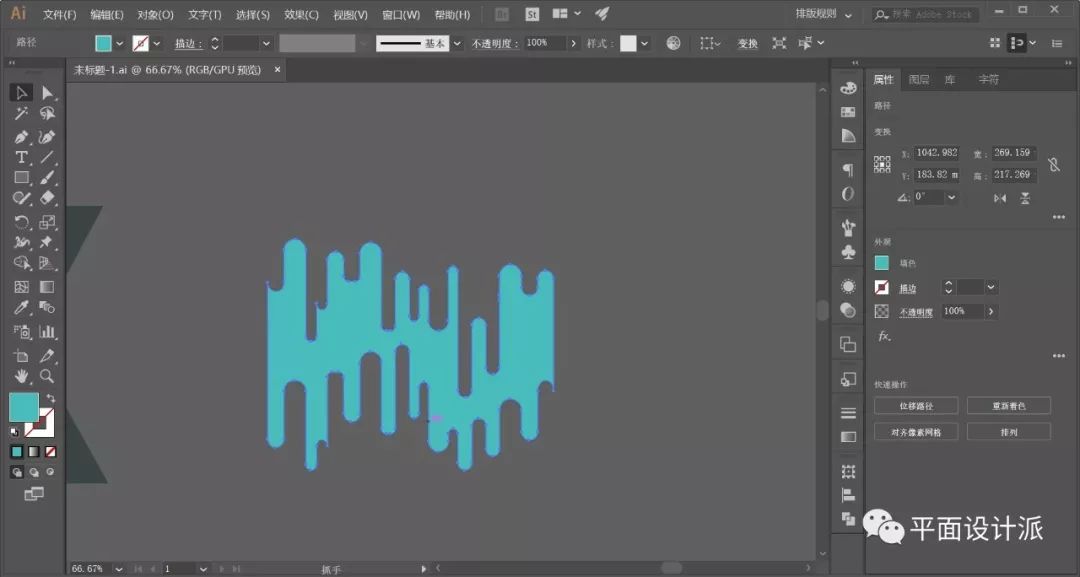Swap fill and stroke colors
Viewport: 1080px width, 577px height.
pos(50,398)
